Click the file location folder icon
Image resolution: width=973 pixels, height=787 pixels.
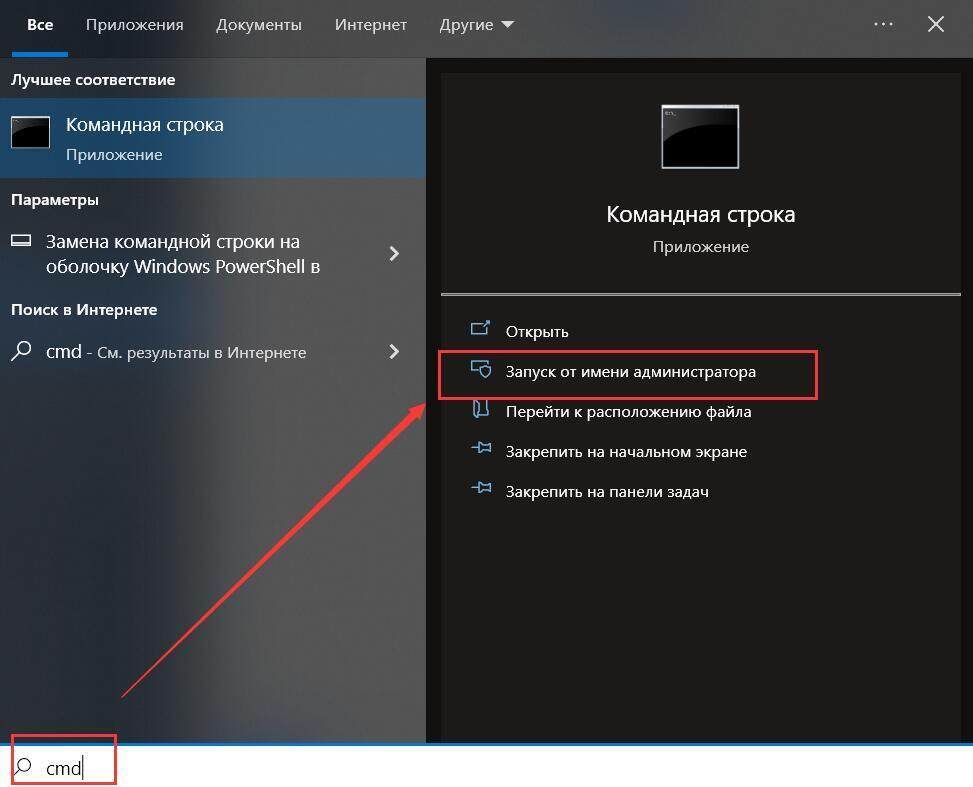click(x=481, y=409)
